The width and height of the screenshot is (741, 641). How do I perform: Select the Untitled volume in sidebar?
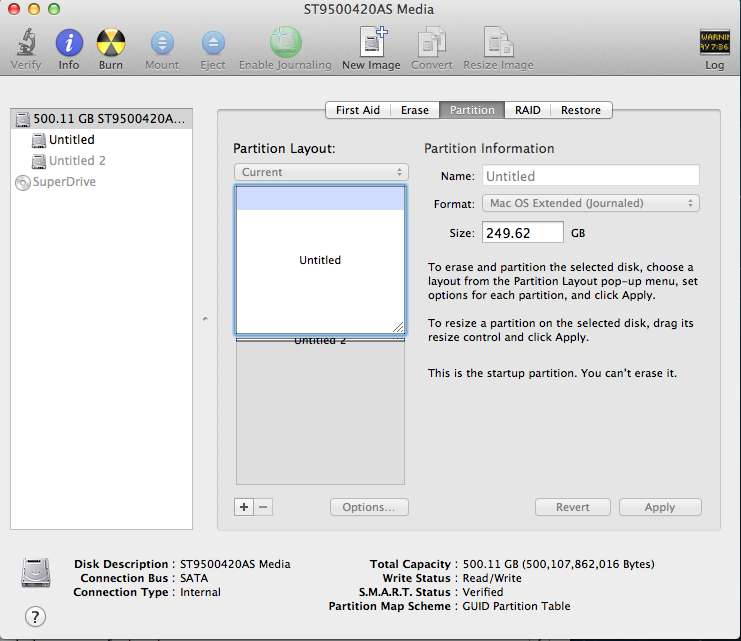click(101, 140)
